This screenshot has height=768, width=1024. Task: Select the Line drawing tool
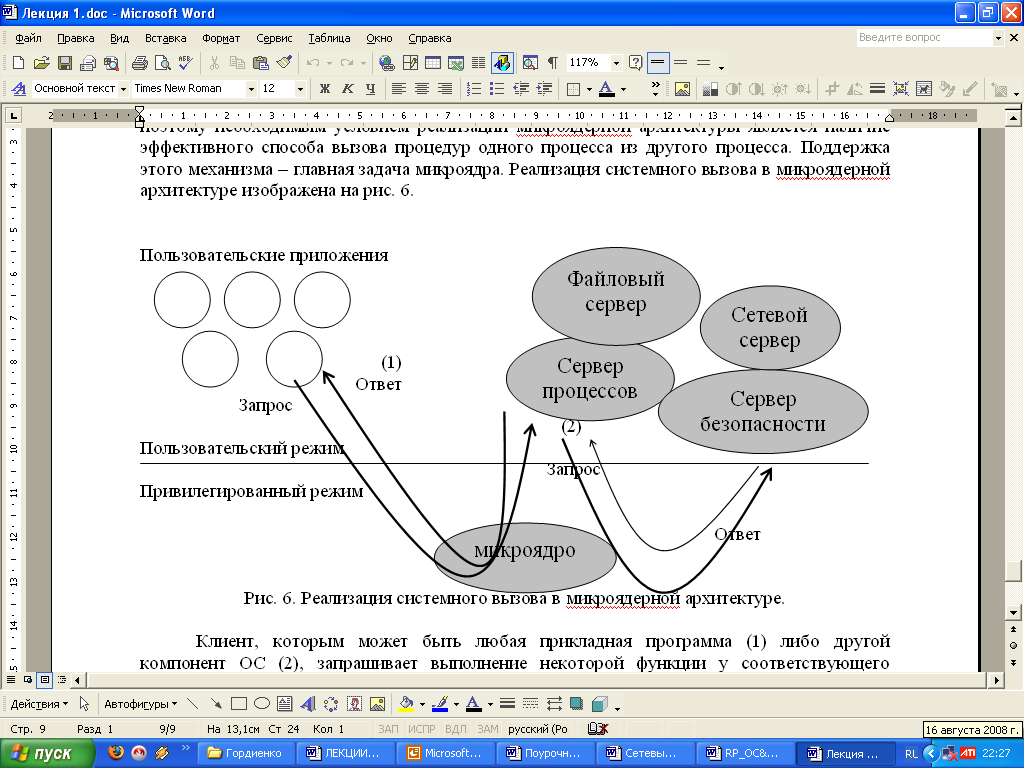coord(193,704)
